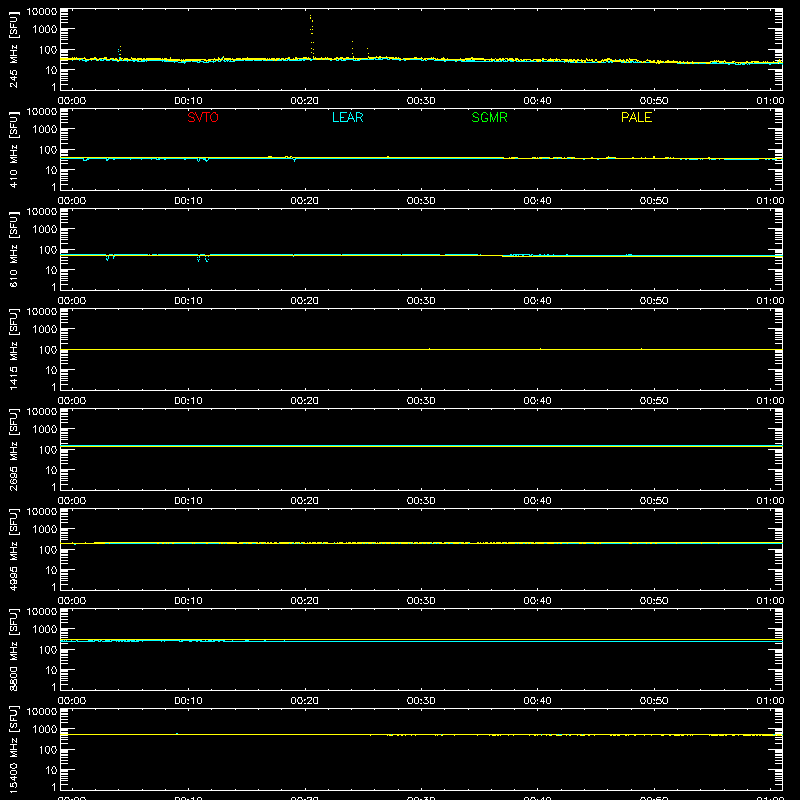This screenshot has height=800, width=800.
Task: Click 00:40 tick label under the 4995 MHz panel
Action: pyautogui.click(x=537, y=601)
